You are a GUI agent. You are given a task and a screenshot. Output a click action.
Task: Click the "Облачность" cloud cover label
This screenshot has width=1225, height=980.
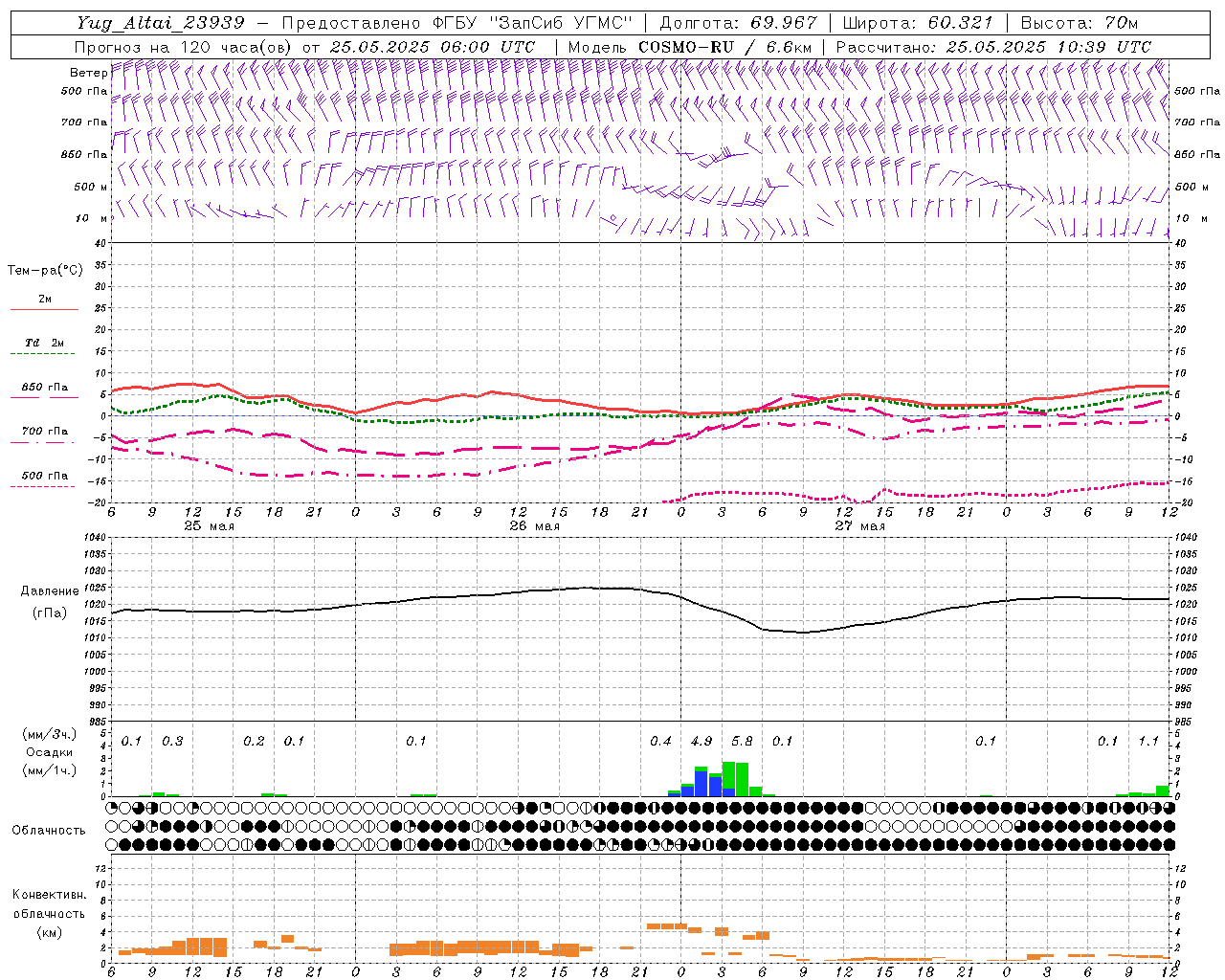click(x=49, y=830)
